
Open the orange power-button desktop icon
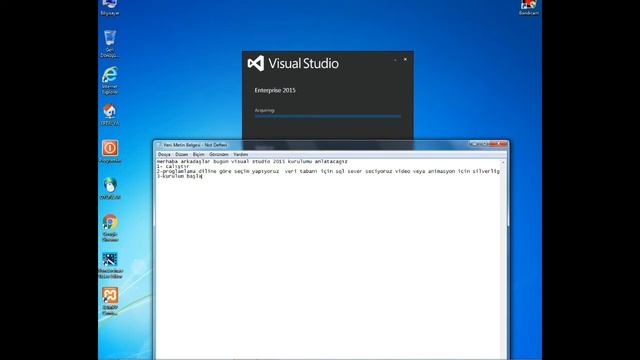click(x=110, y=151)
